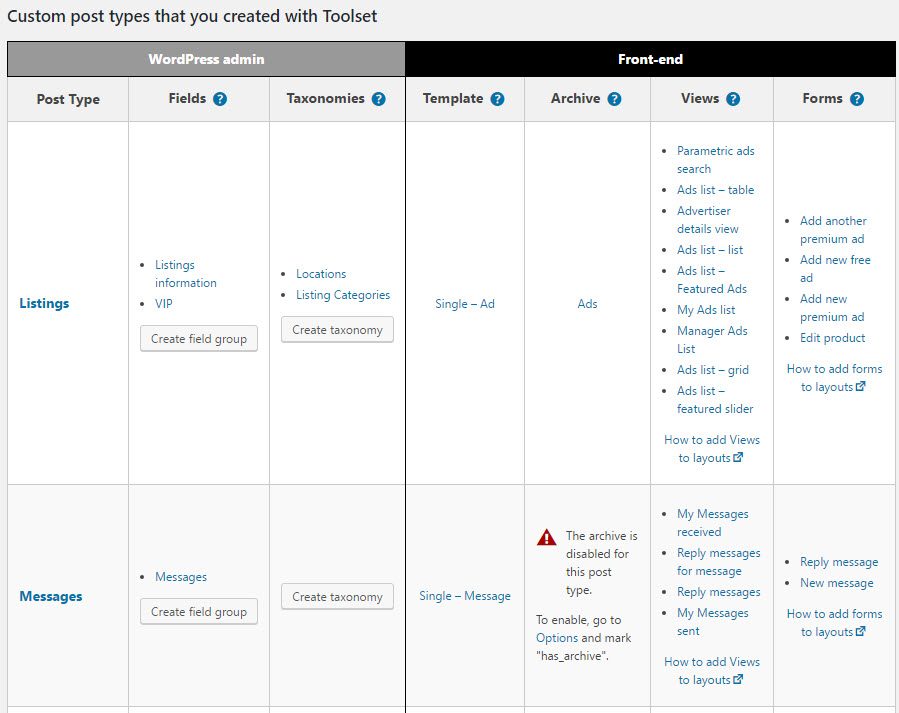Open Edit product form
The image size is (899, 713).
[832, 338]
